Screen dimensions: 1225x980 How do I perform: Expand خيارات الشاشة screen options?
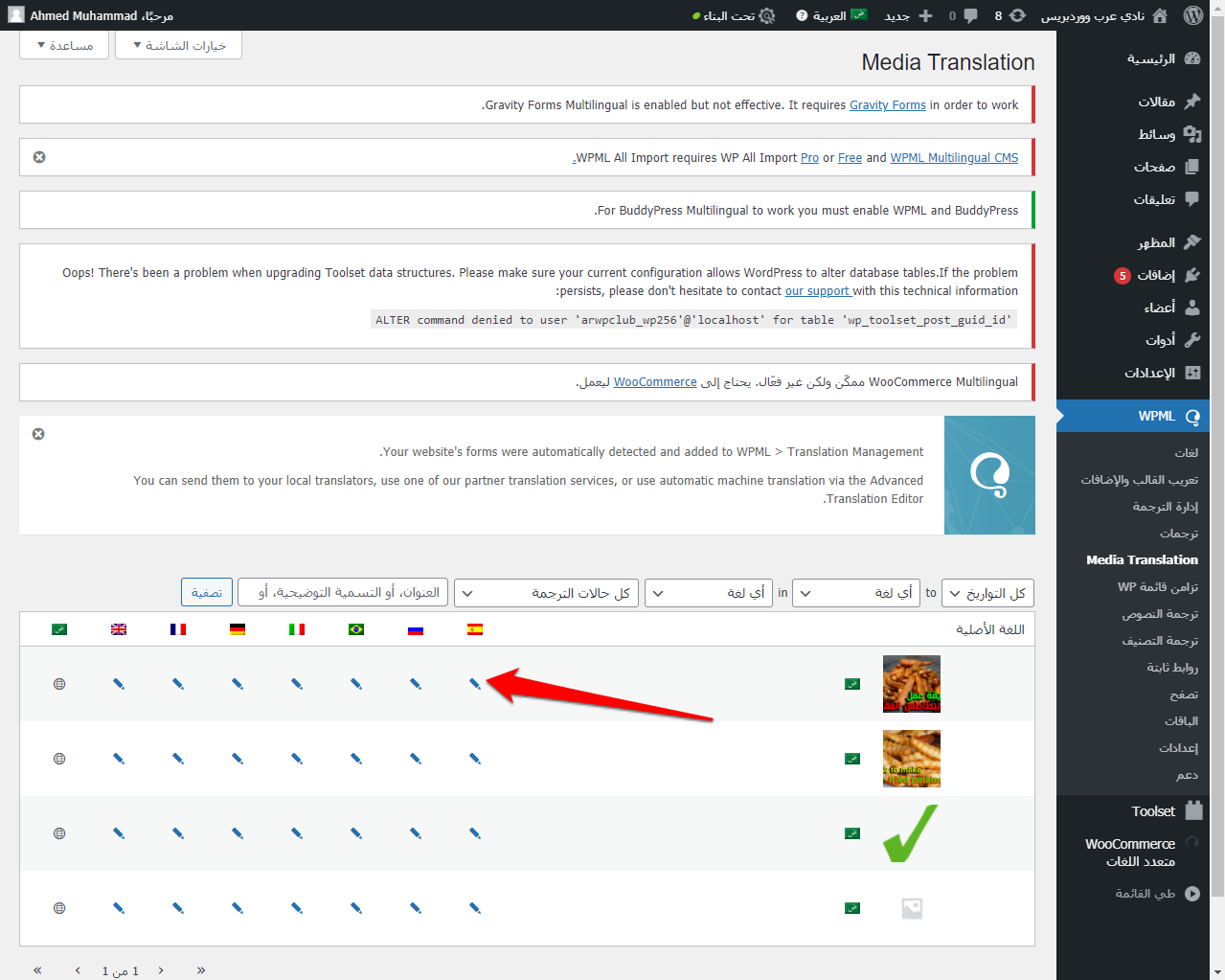point(178,45)
